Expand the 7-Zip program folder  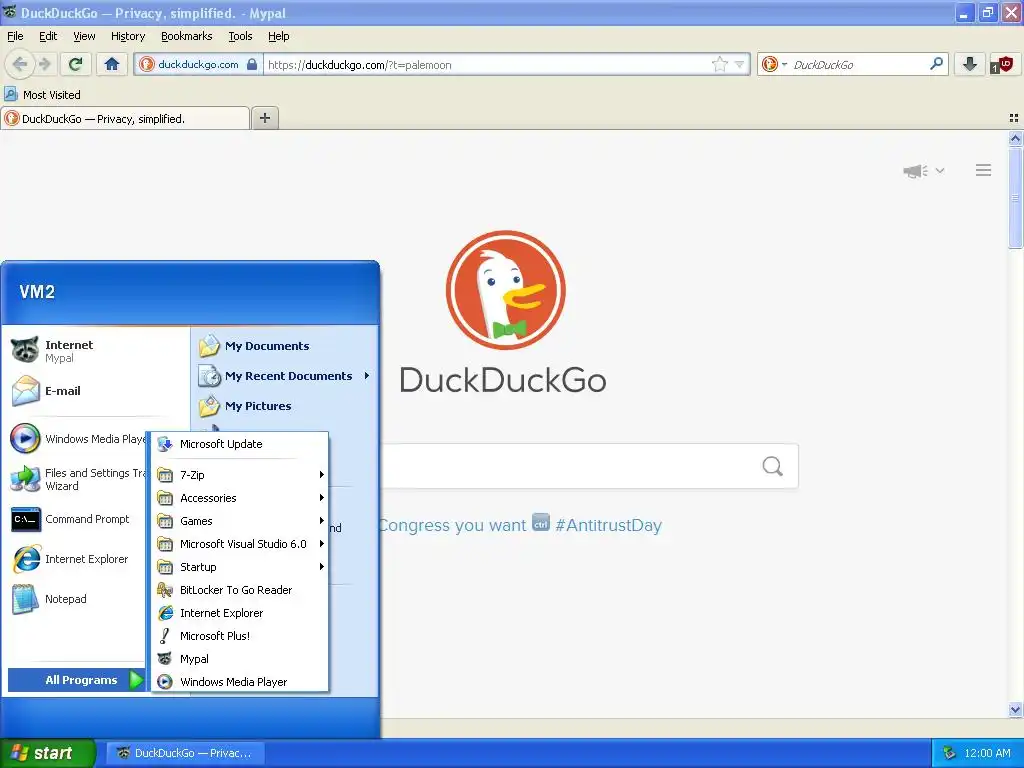(x=240, y=475)
